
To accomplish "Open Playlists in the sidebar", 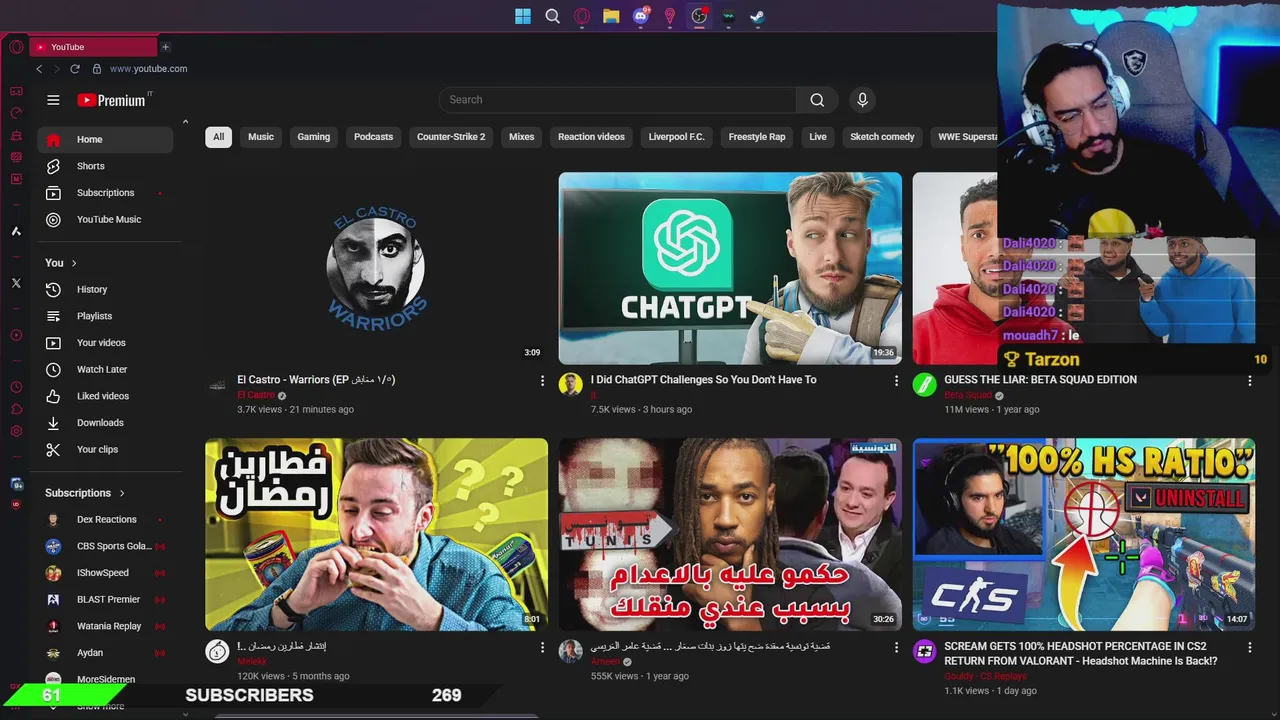I will coord(105,316).
